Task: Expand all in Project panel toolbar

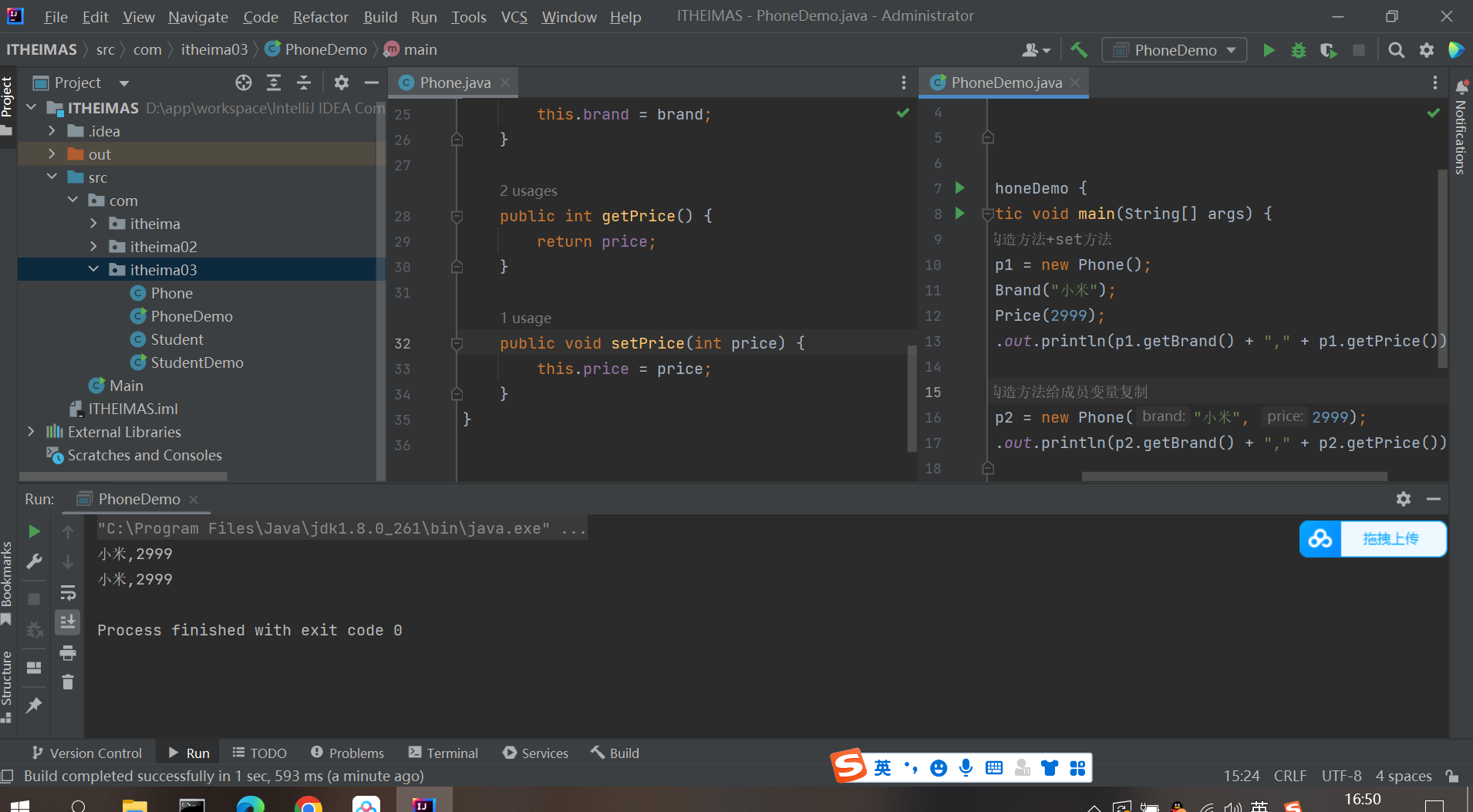Action: click(274, 83)
